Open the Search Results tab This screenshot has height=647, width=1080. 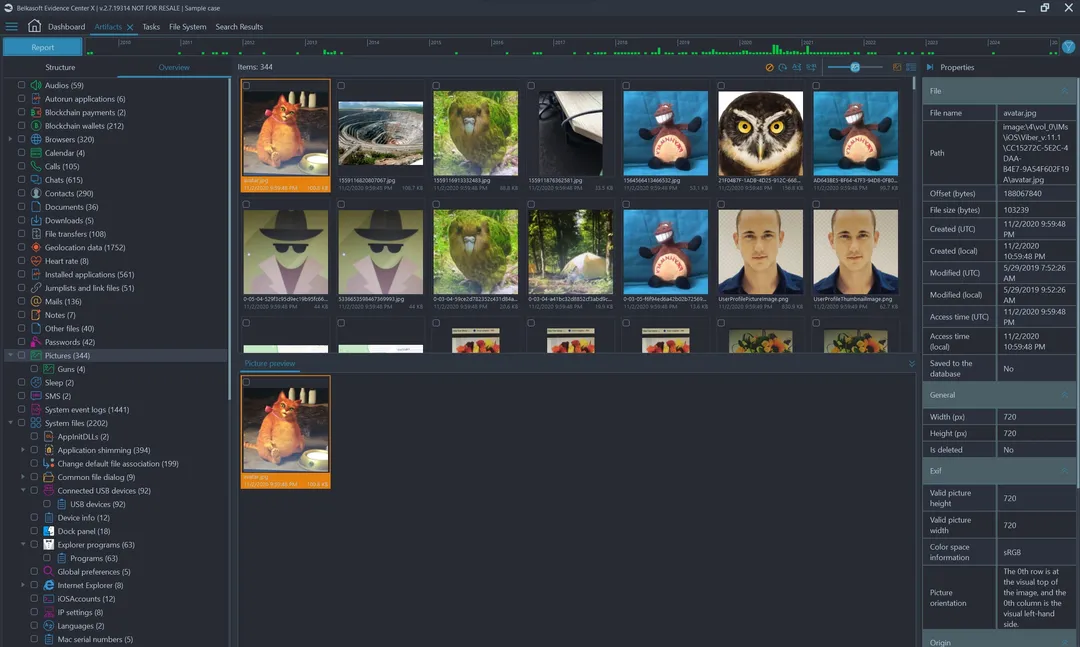coord(238,27)
